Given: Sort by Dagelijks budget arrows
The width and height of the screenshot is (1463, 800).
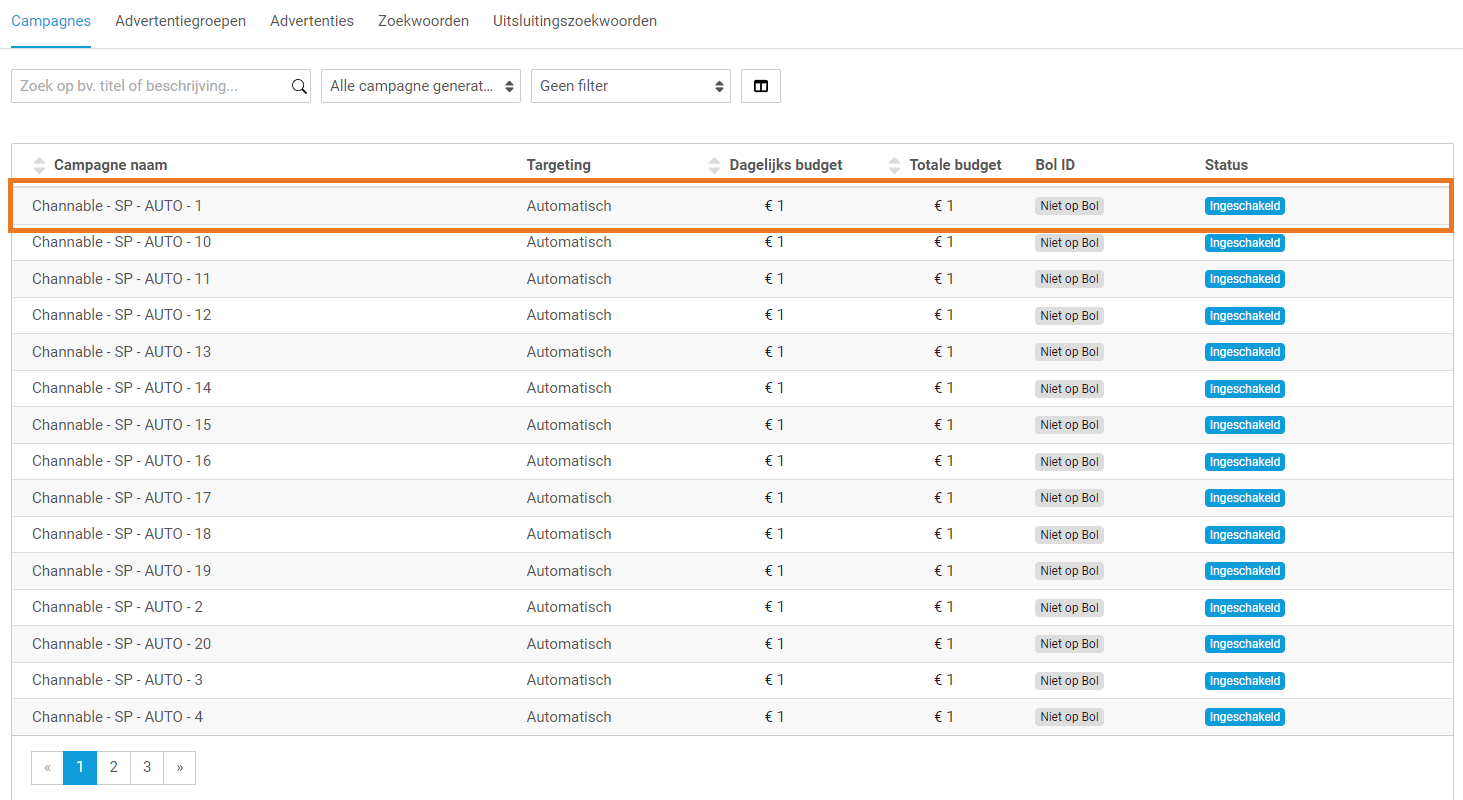Looking at the screenshot, I should tap(714, 165).
